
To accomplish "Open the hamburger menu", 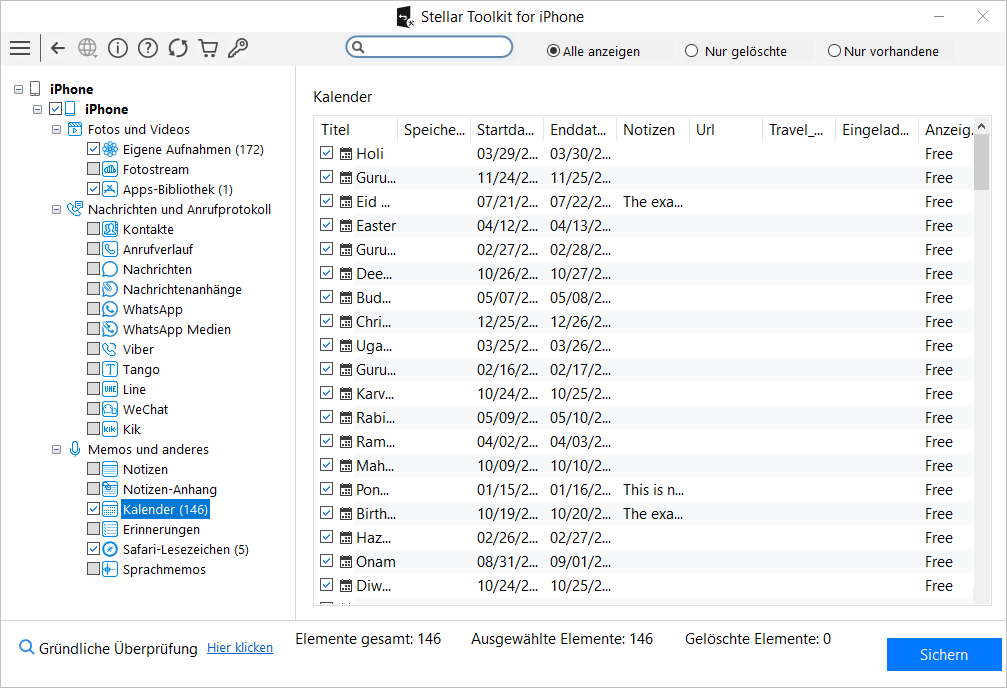I will pos(20,48).
